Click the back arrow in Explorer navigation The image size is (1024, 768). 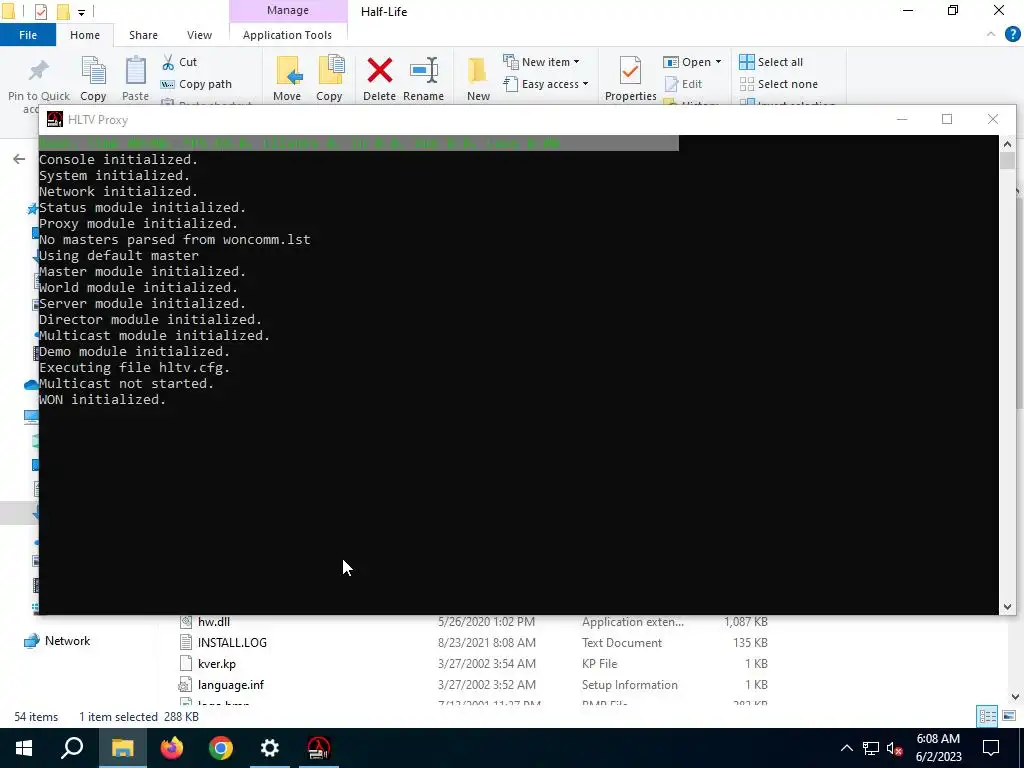coord(19,159)
